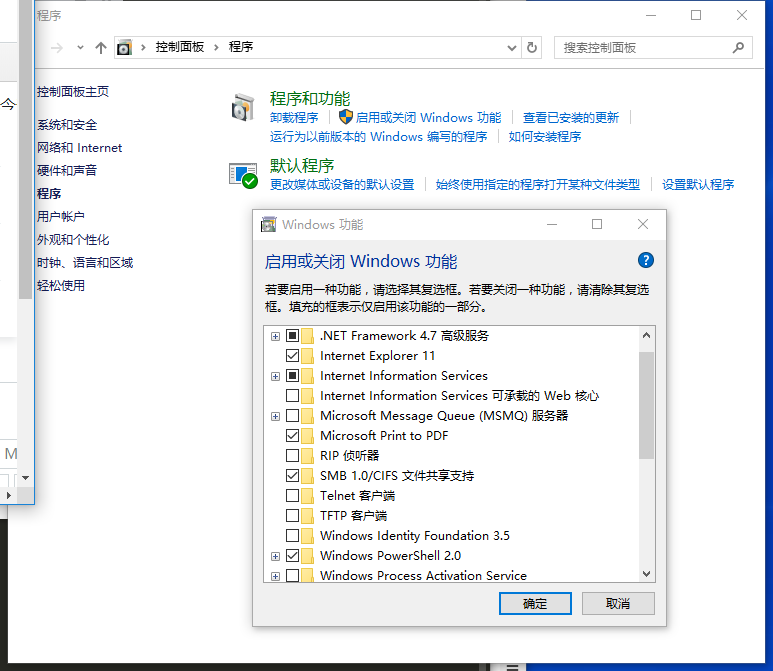Uncheck Windows PowerShell 2.0 checkbox
The height and width of the screenshot is (671, 773).
click(292, 556)
